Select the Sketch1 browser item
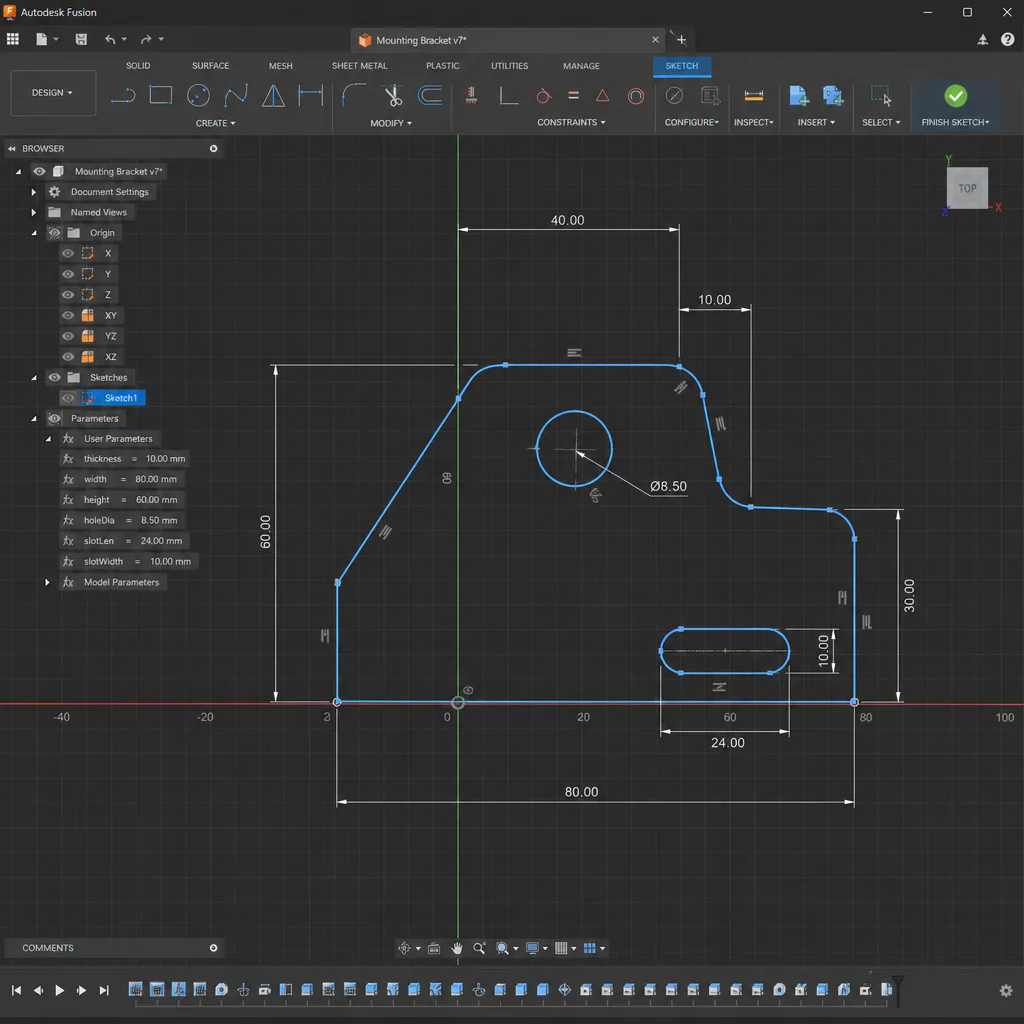 click(121, 398)
